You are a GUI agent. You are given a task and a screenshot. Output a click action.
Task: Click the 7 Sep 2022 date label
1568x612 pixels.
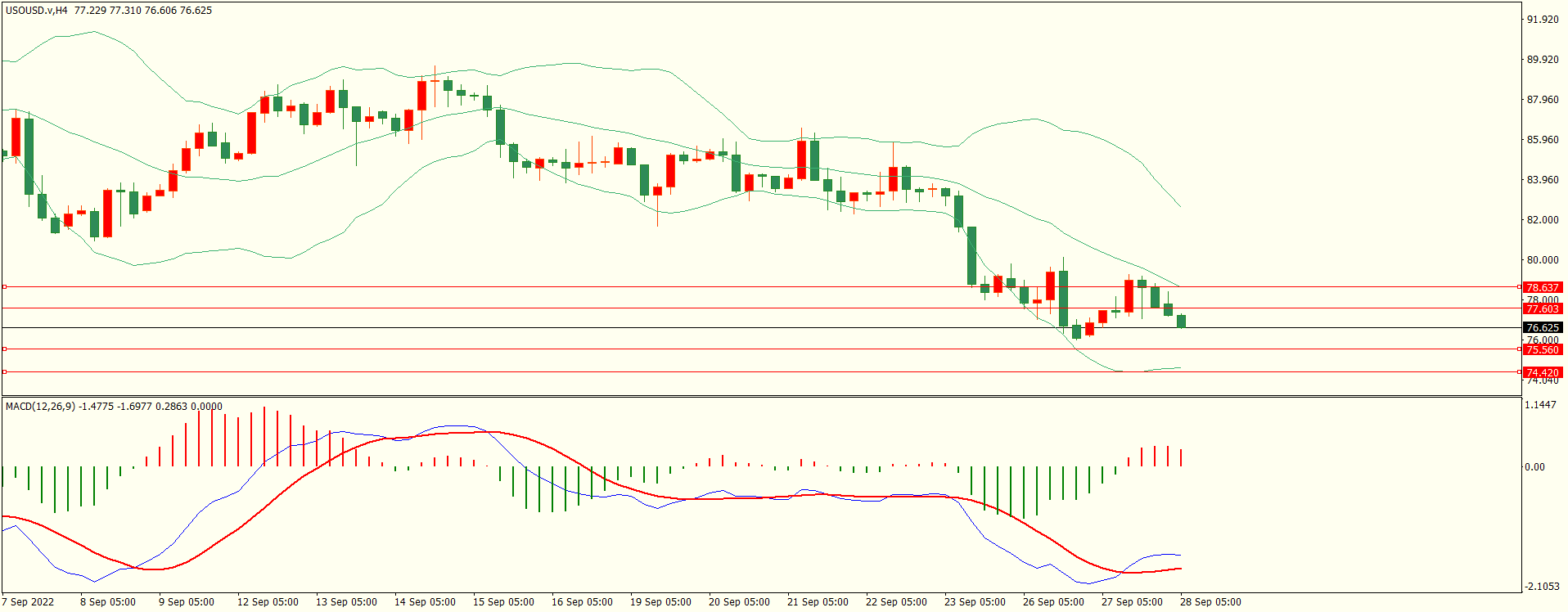pyautogui.click(x=29, y=602)
